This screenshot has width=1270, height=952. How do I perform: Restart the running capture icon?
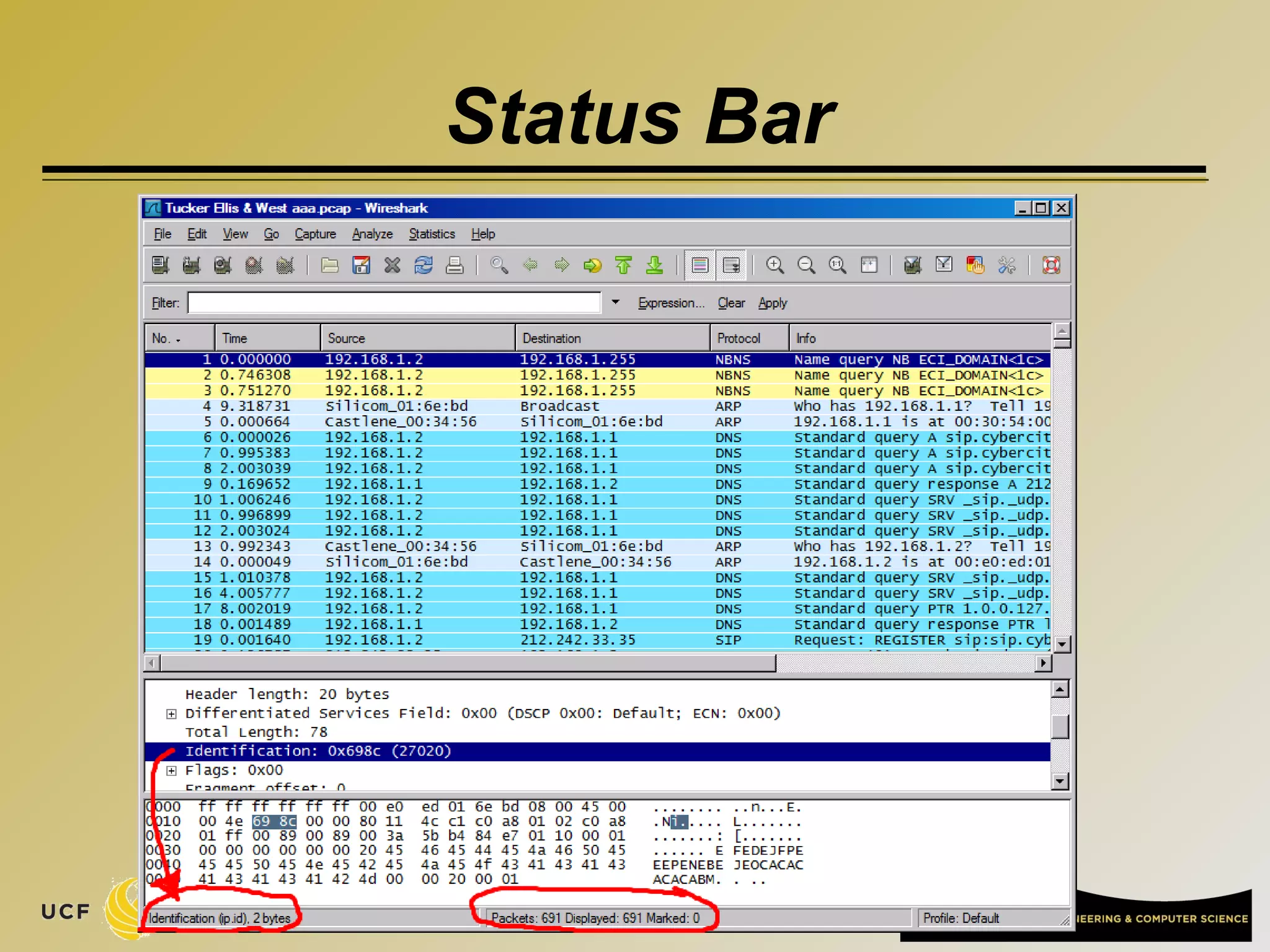click(x=285, y=265)
